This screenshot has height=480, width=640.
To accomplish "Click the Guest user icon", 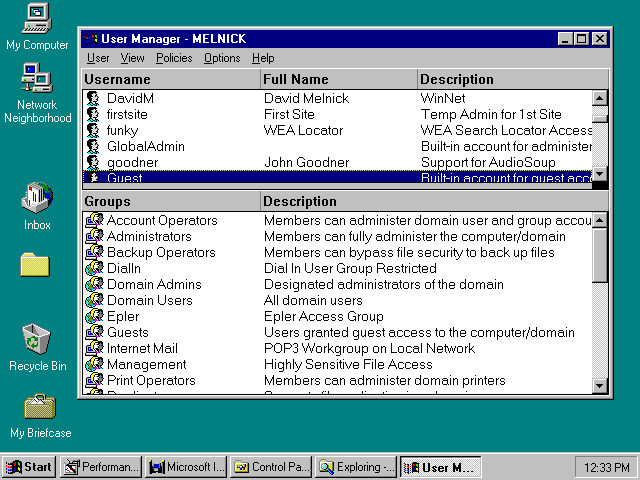I will coord(93,177).
